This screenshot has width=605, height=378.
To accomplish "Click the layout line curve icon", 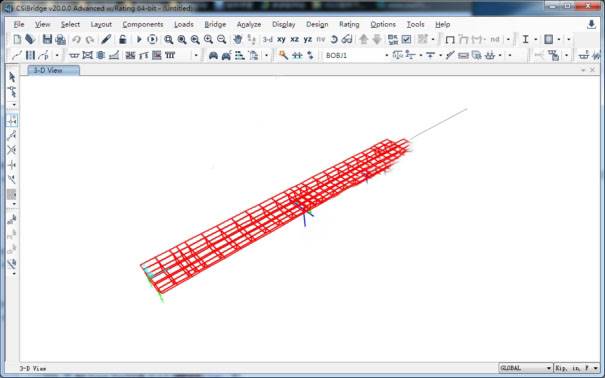I will point(17,55).
